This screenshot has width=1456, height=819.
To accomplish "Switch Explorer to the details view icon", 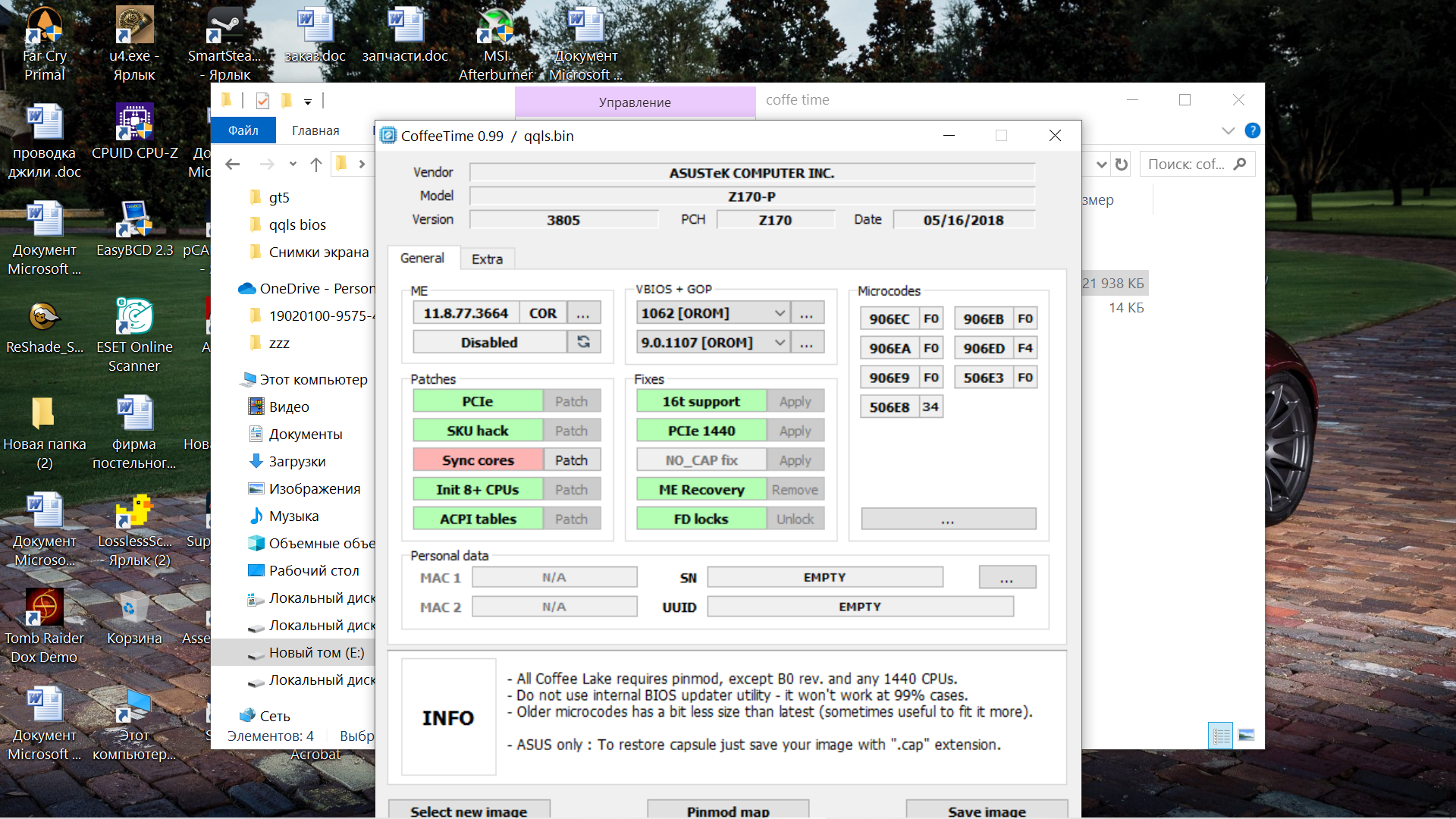I will 1220,735.
